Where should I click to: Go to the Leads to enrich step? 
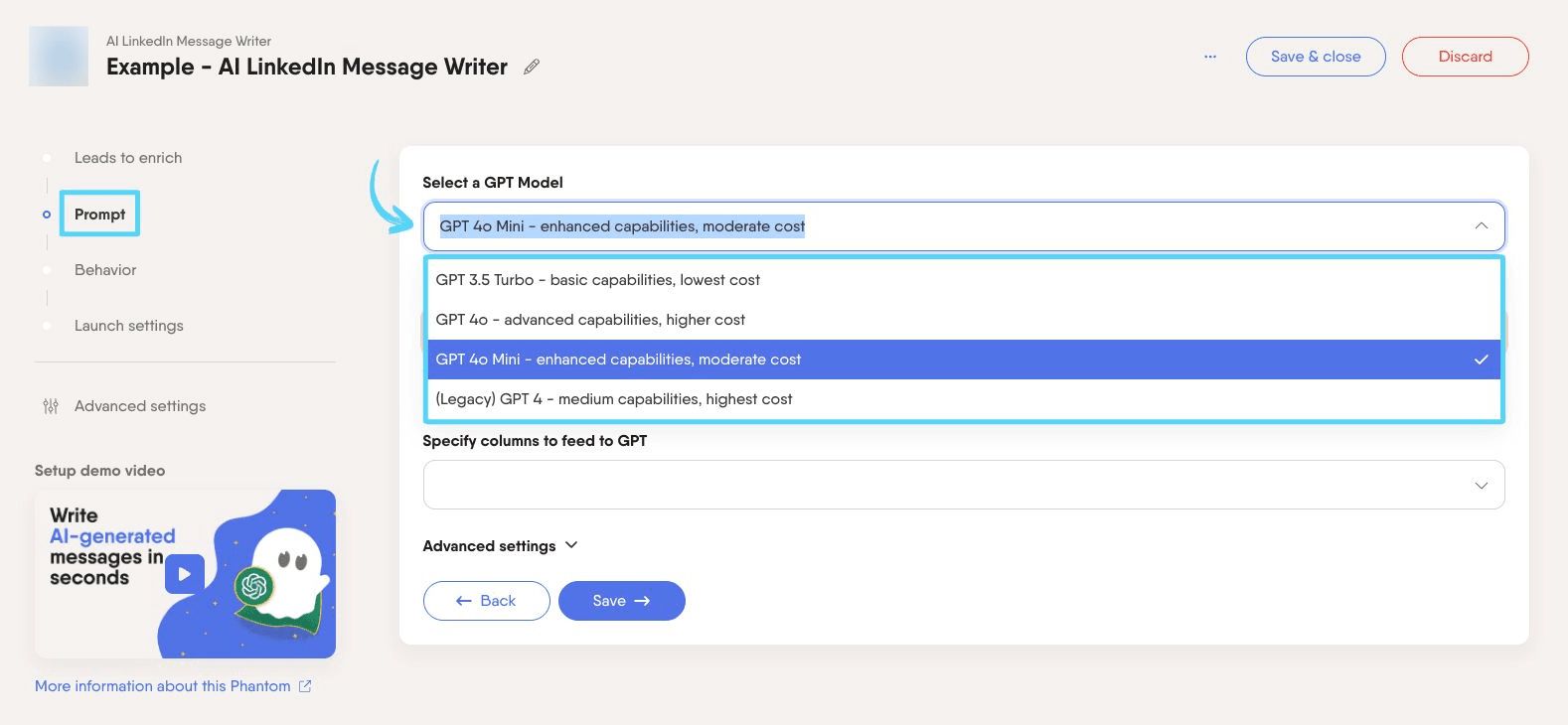(128, 158)
